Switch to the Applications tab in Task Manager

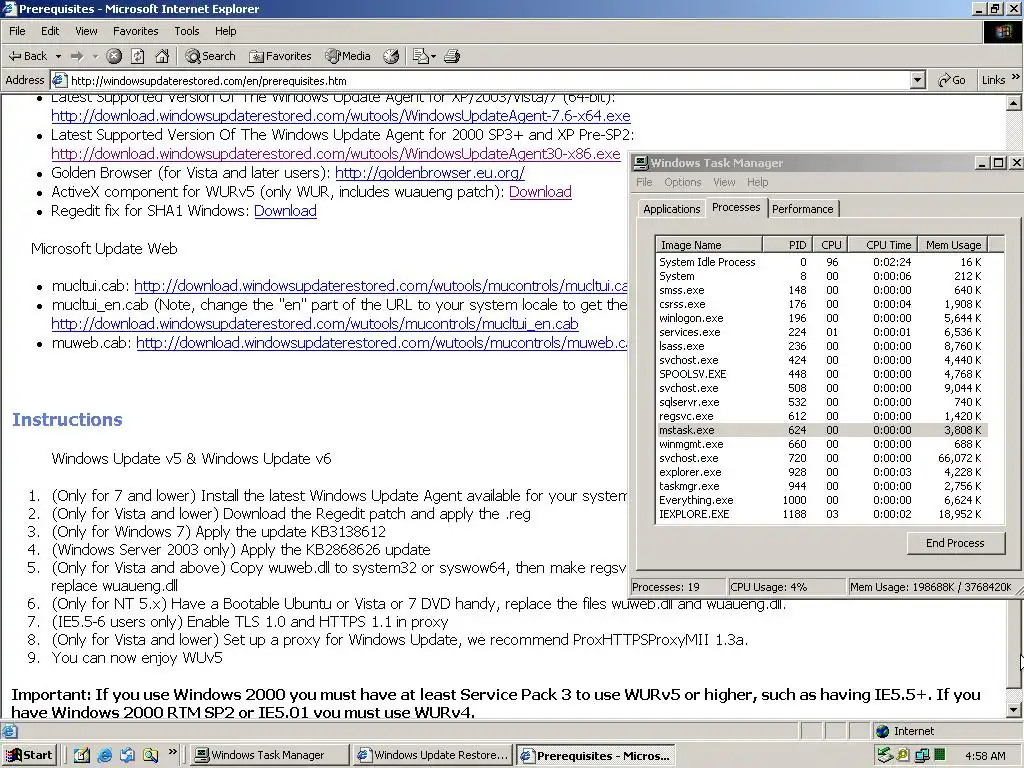click(671, 209)
